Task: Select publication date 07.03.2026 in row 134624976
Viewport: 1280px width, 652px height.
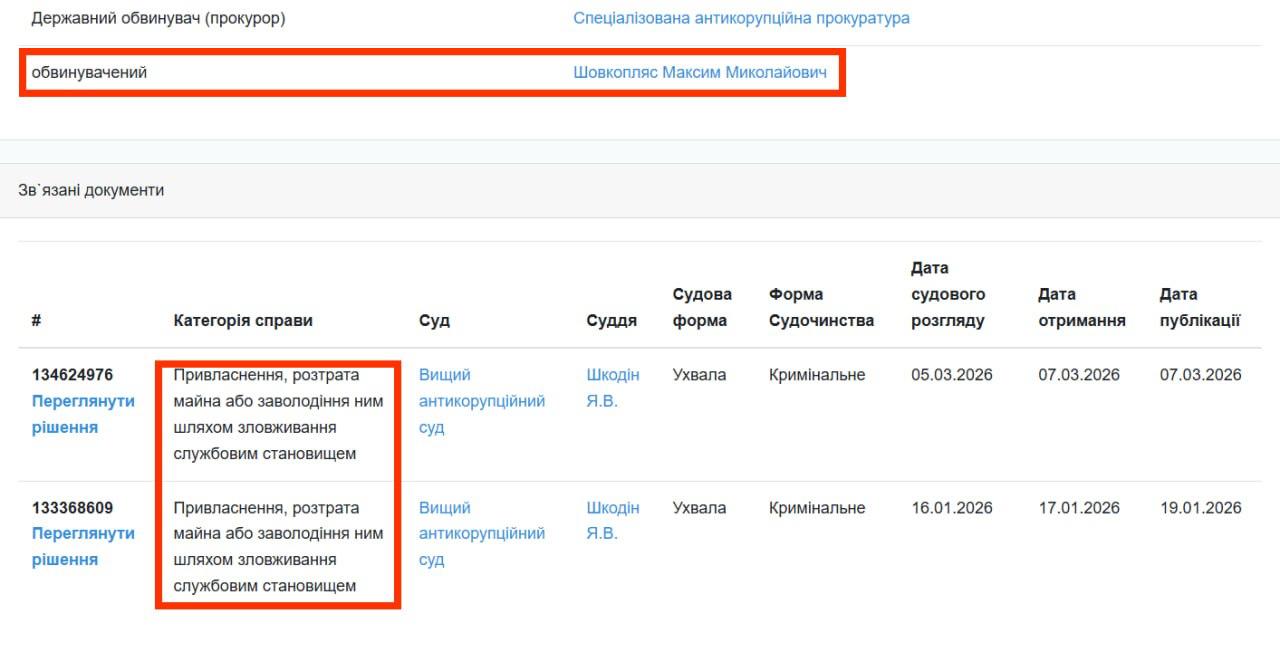Action: pos(1201,375)
